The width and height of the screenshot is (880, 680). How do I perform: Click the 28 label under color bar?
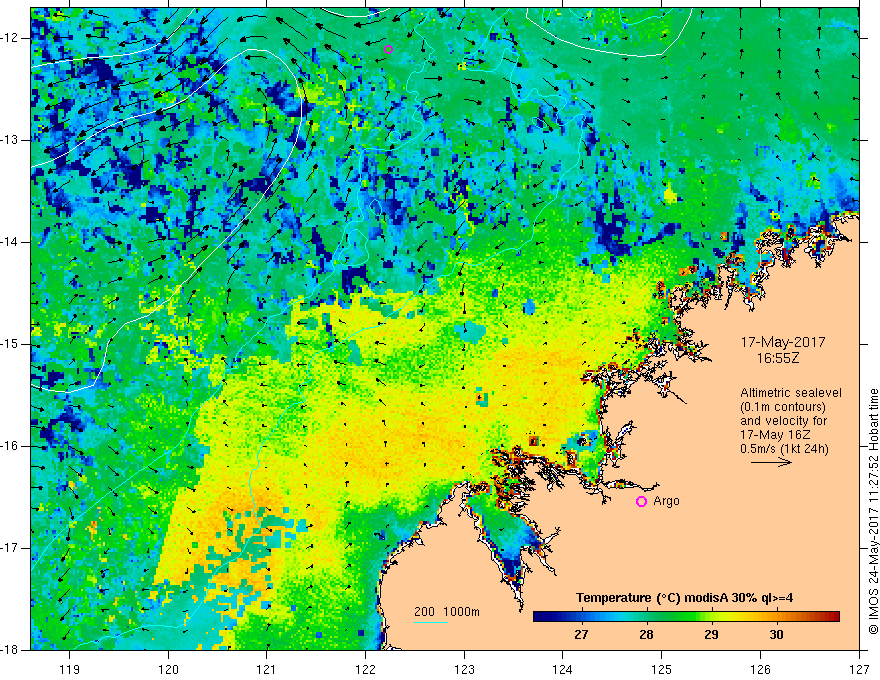[646, 635]
